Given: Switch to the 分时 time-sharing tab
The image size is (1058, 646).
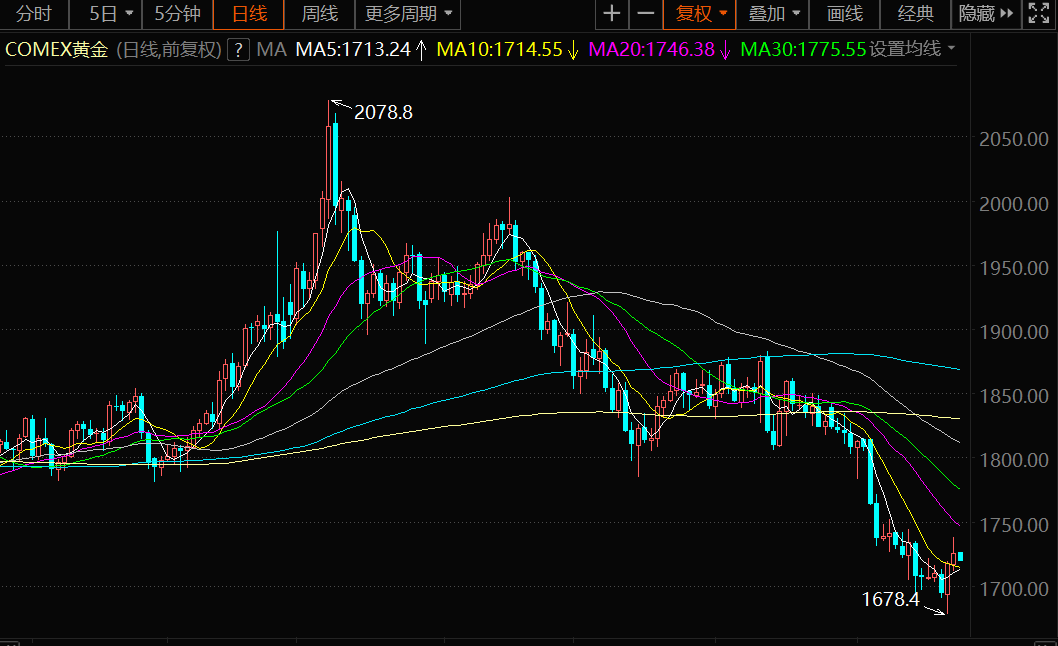Looking at the screenshot, I should (33, 14).
